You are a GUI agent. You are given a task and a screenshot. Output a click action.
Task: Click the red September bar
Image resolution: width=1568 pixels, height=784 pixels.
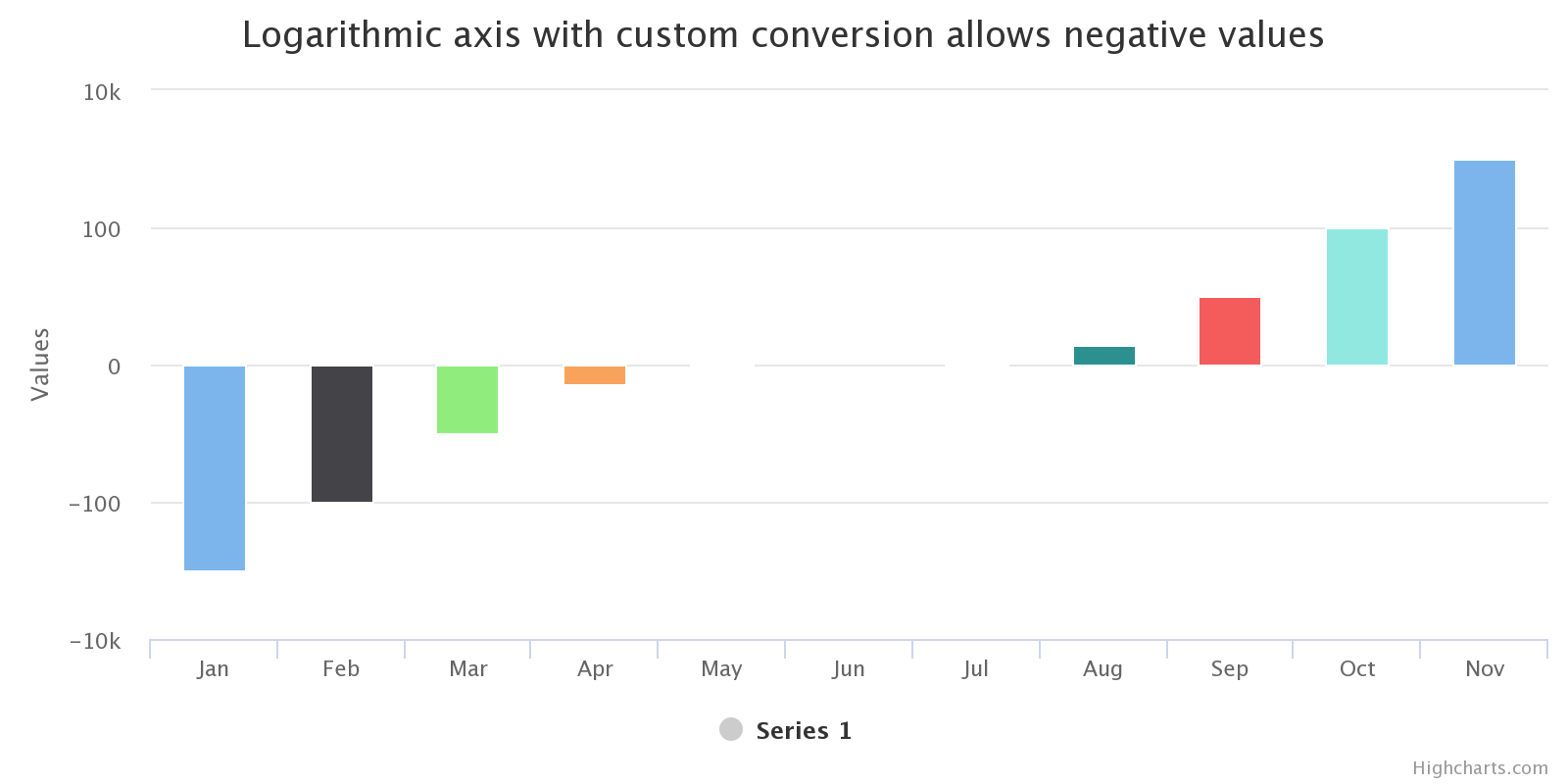[x=1230, y=331]
